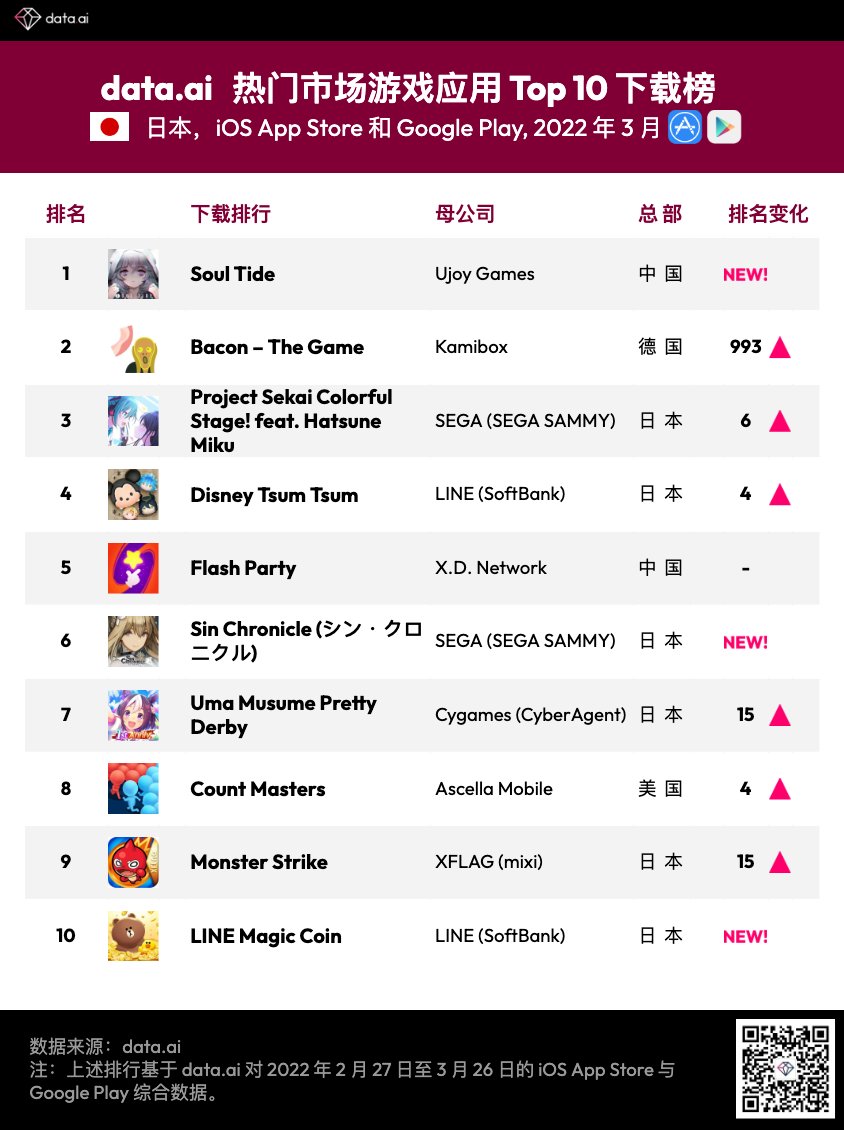
Task: Click the Uma Musume Pretty Derby icon
Action: [133, 715]
